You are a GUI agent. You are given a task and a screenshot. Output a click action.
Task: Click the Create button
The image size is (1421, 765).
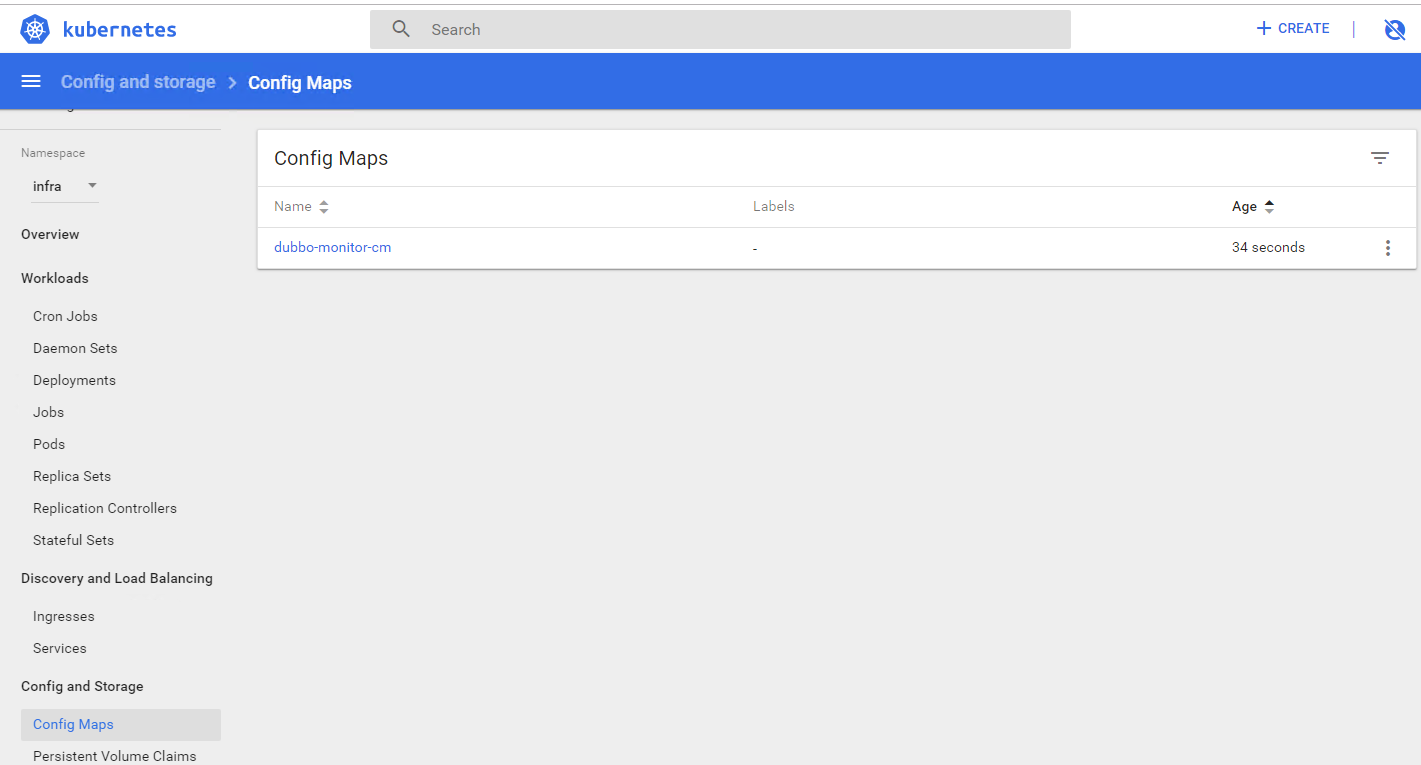[1293, 29]
